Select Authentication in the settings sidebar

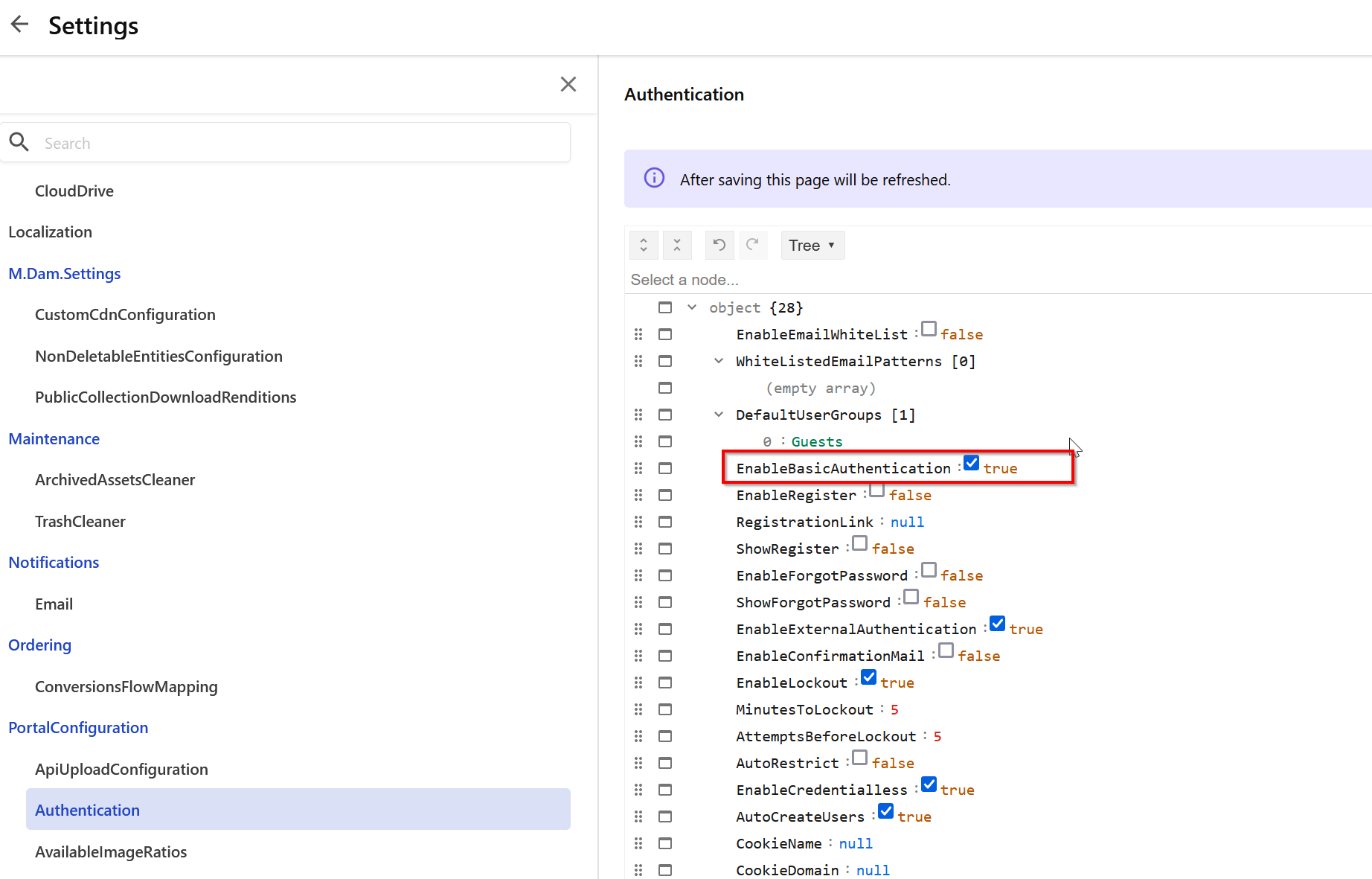(87, 810)
